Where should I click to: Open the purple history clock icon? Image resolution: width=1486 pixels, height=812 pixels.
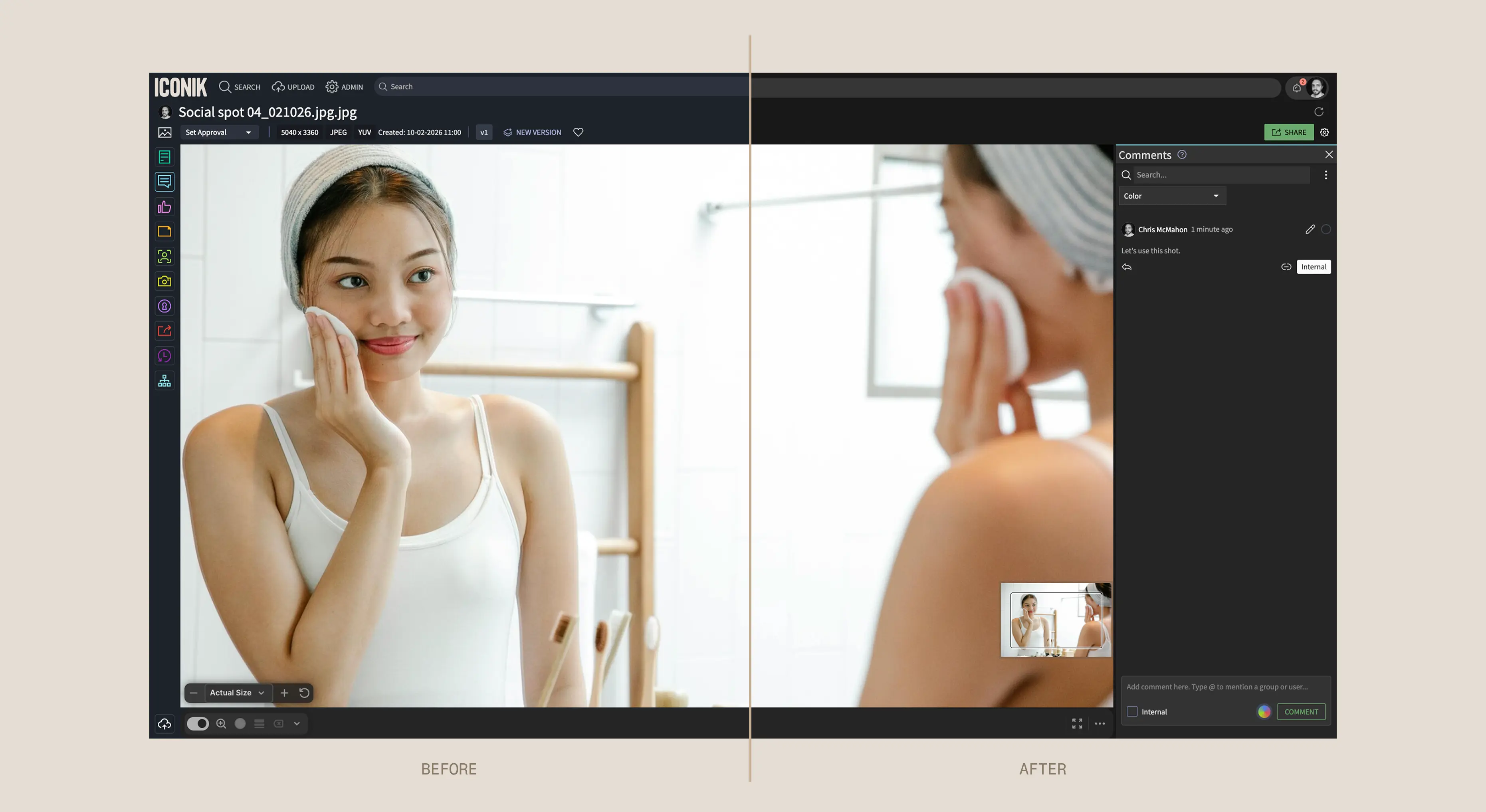point(164,356)
